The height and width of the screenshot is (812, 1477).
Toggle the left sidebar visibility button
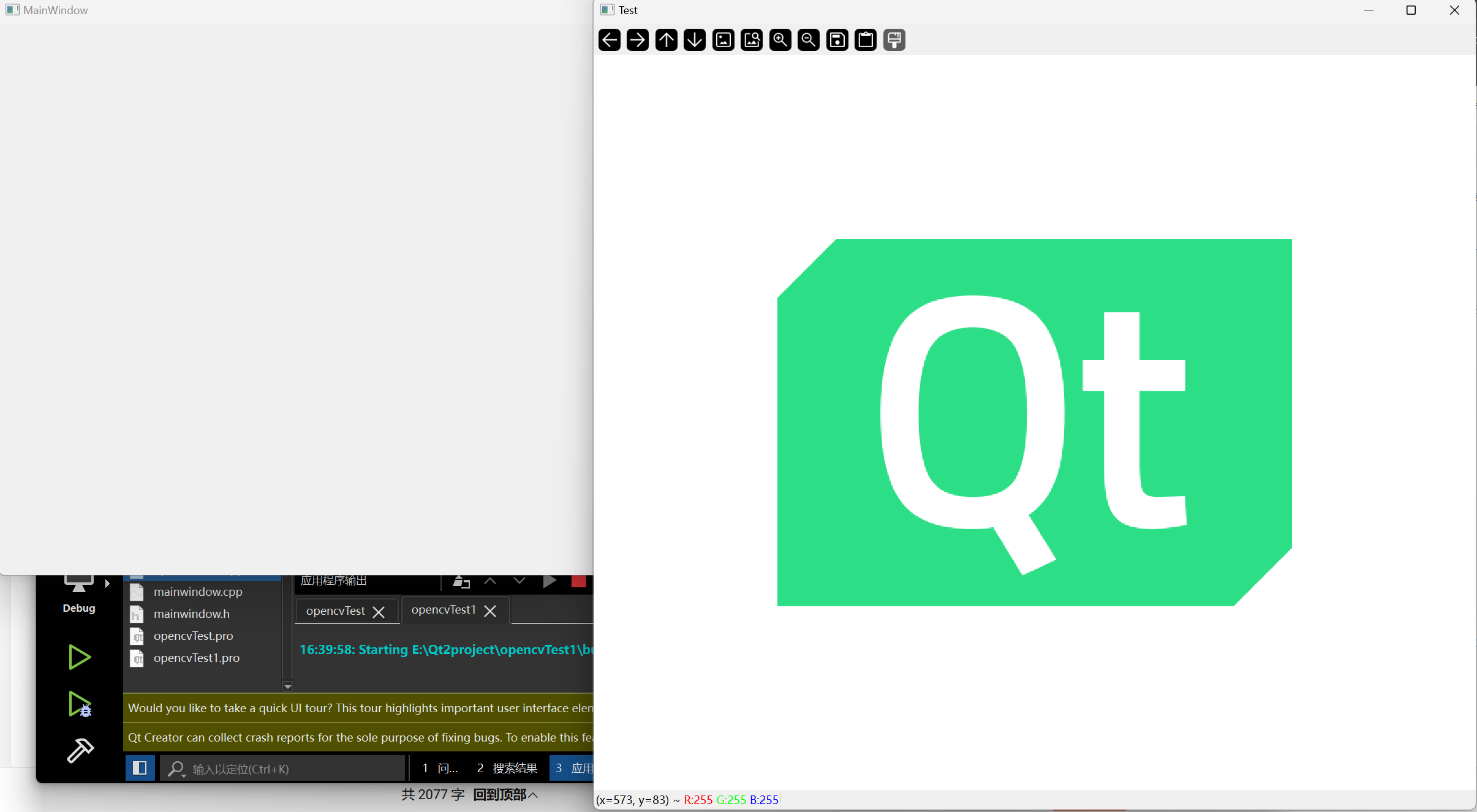point(140,768)
